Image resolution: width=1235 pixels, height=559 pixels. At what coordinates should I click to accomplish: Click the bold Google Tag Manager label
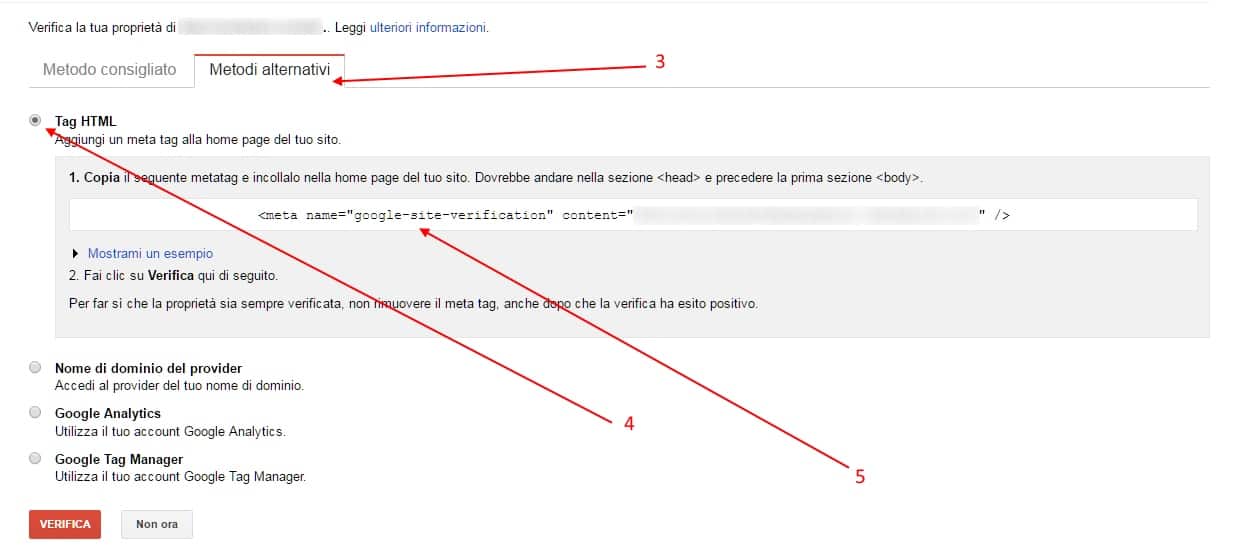tap(118, 459)
